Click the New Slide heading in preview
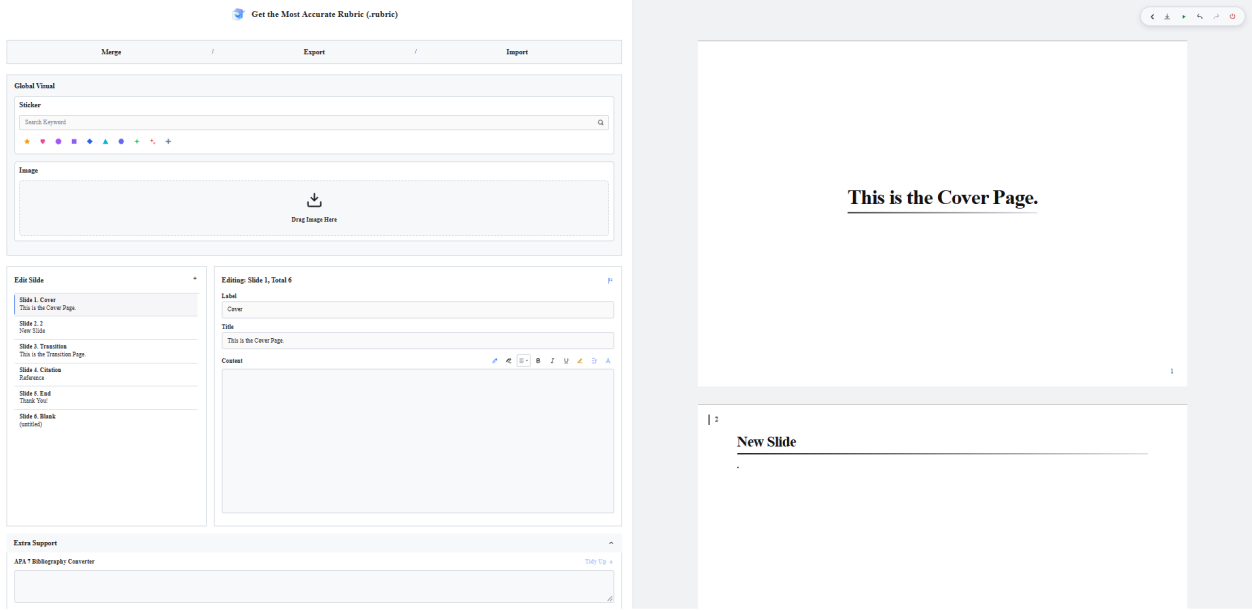The width and height of the screenshot is (1252, 610). click(766, 442)
